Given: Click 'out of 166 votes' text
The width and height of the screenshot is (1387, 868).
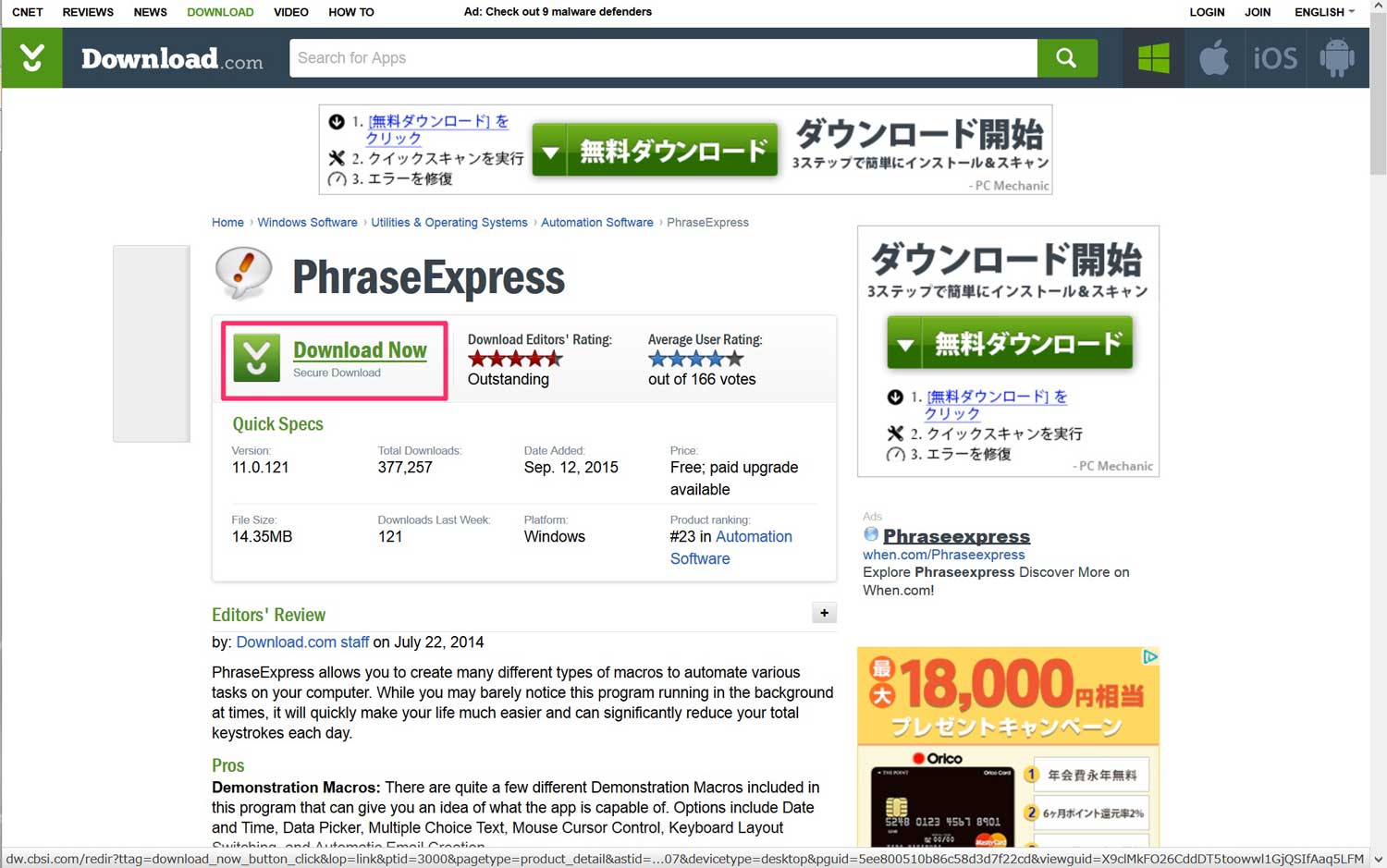Looking at the screenshot, I should coord(702,379).
